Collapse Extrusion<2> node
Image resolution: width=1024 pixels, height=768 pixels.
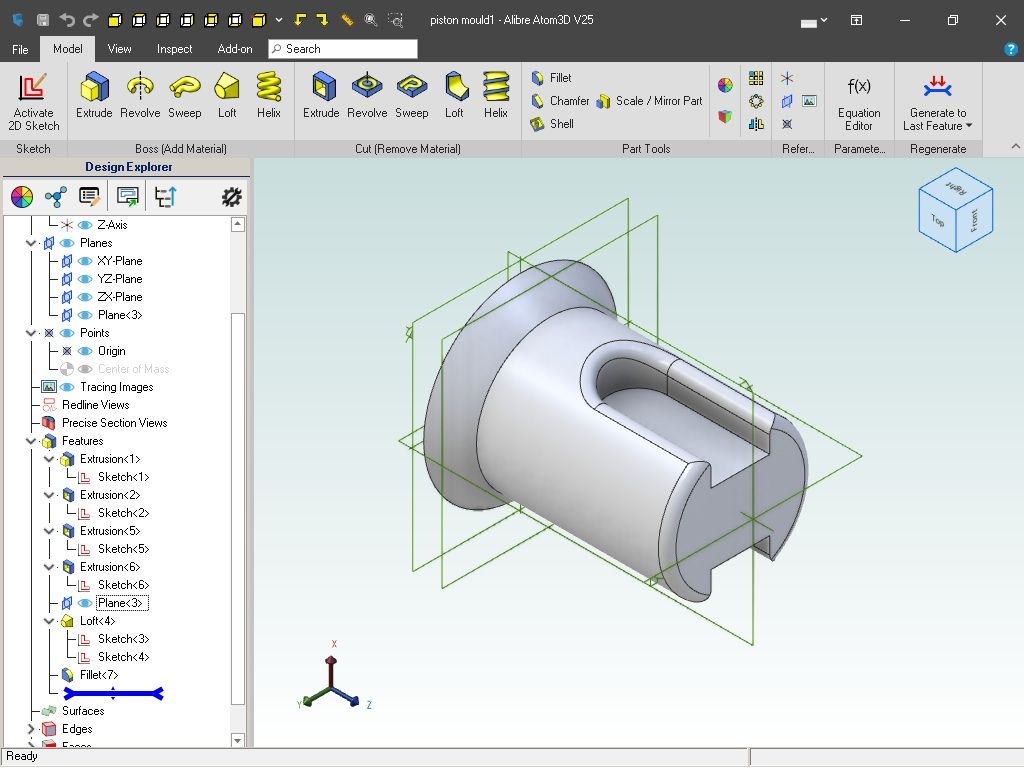pyautogui.click(x=49, y=495)
